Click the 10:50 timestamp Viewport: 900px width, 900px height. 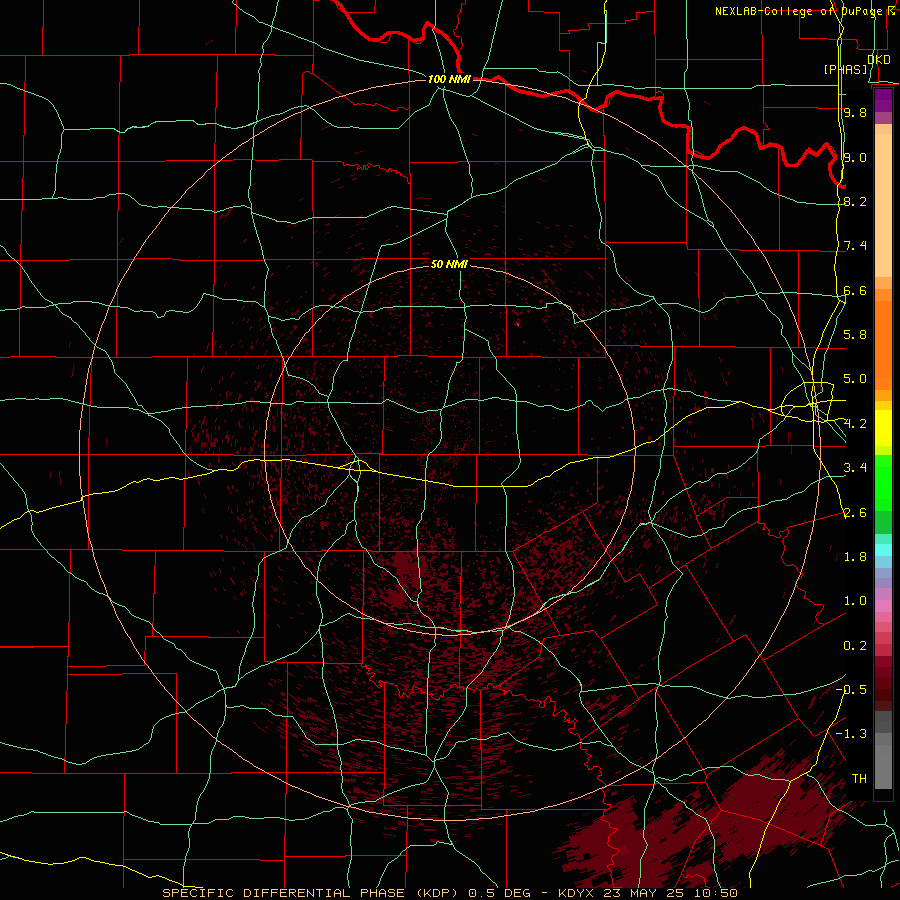tap(718, 893)
